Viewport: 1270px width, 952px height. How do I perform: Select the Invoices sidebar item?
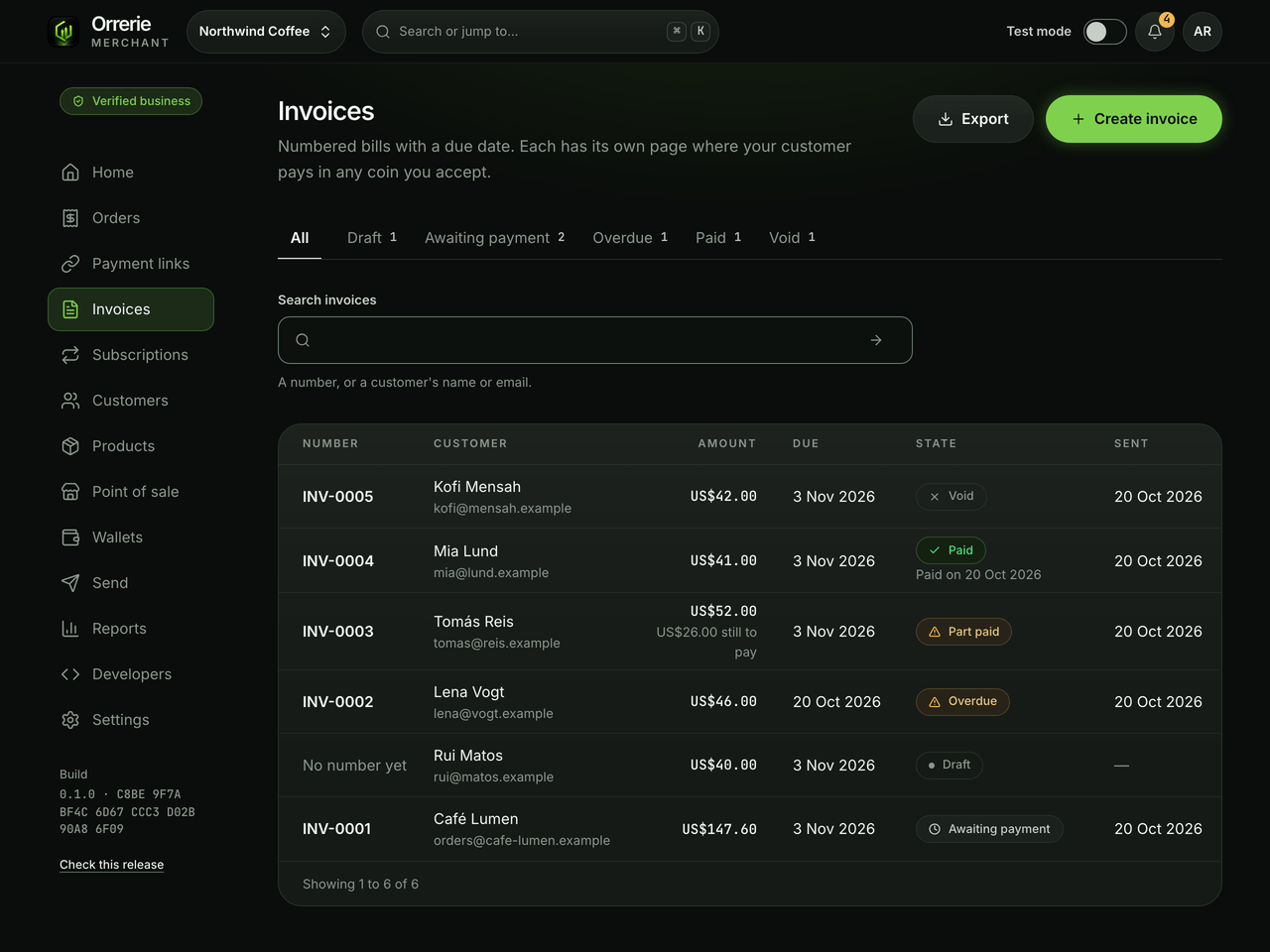[x=131, y=309]
